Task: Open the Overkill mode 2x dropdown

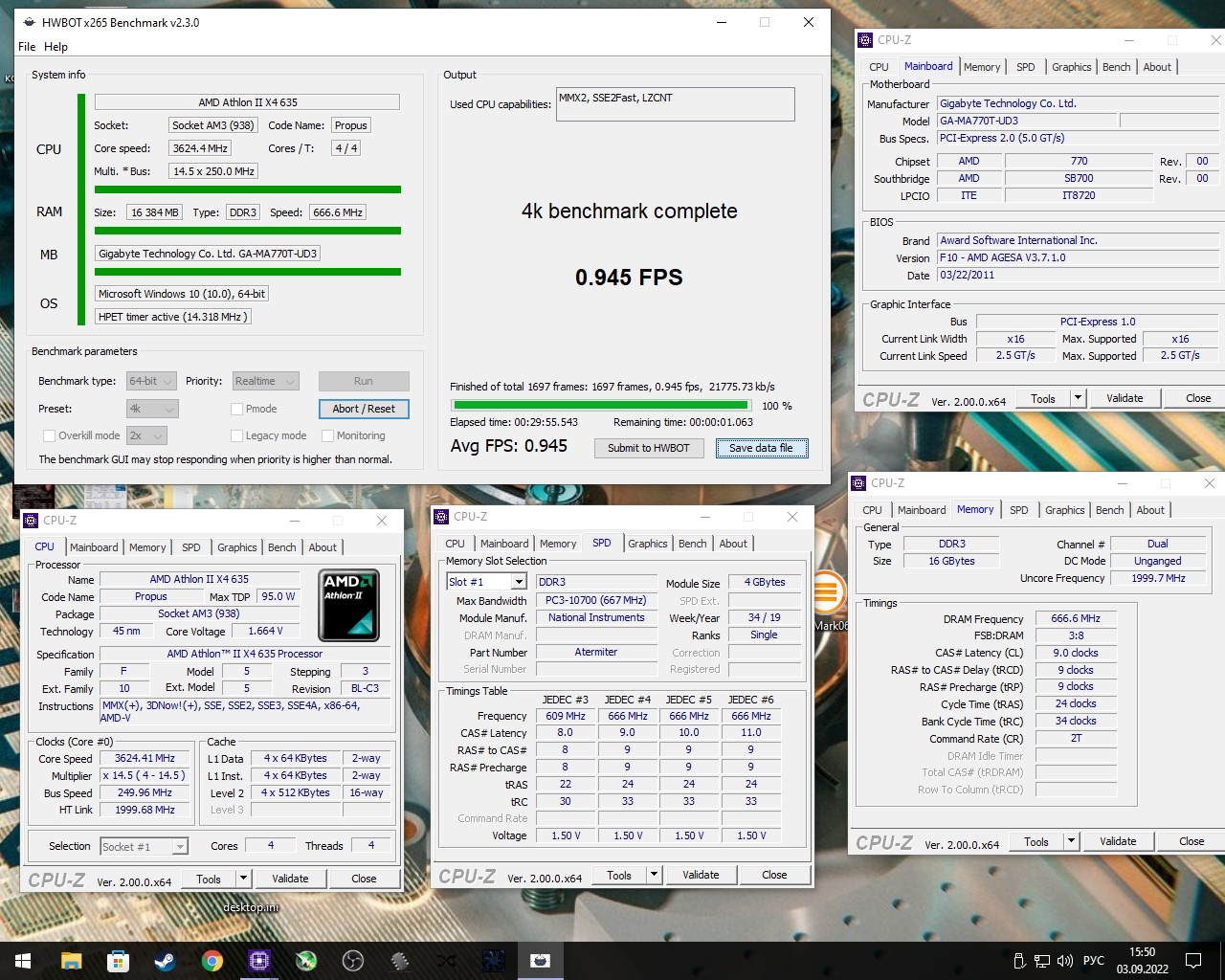Action: point(146,435)
